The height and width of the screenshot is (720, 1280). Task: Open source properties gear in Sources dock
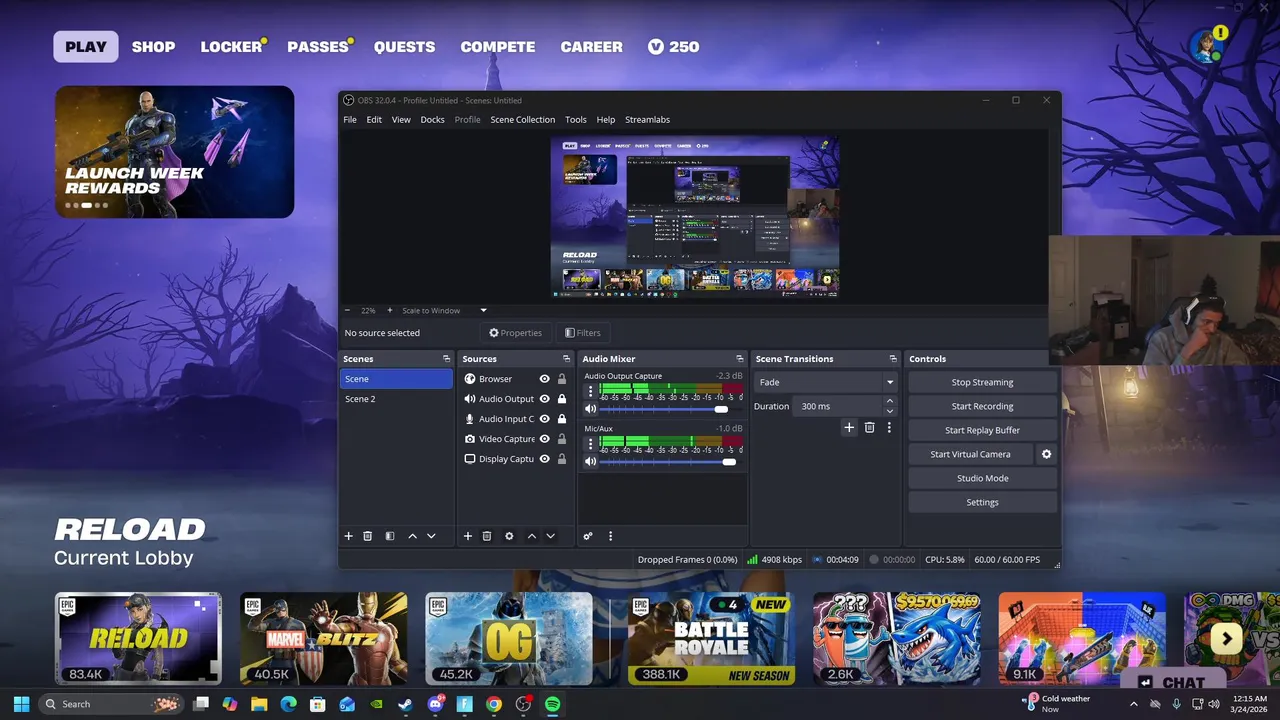[509, 536]
